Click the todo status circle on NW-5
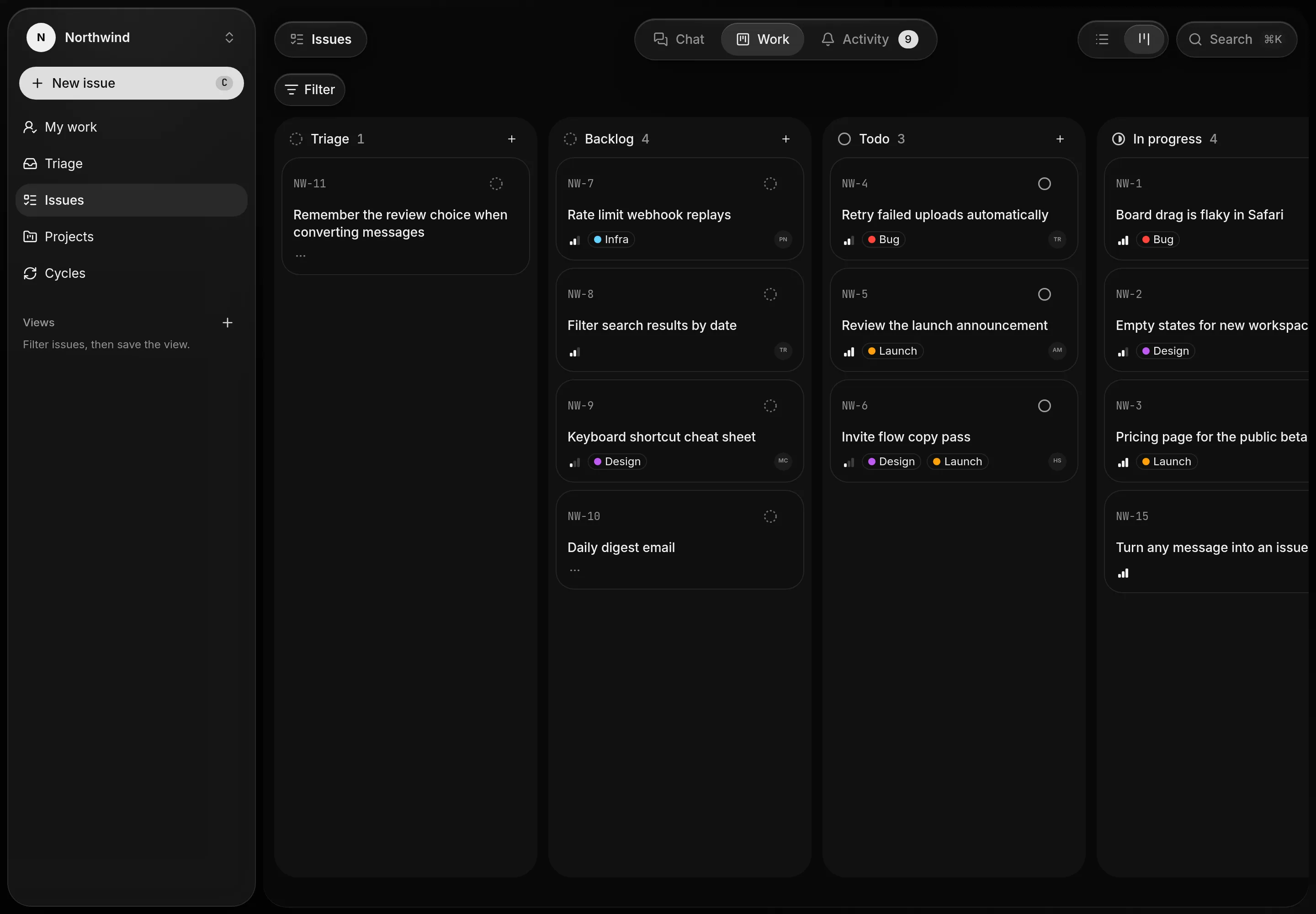The width and height of the screenshot is (1316, 914). point(1045,294)
